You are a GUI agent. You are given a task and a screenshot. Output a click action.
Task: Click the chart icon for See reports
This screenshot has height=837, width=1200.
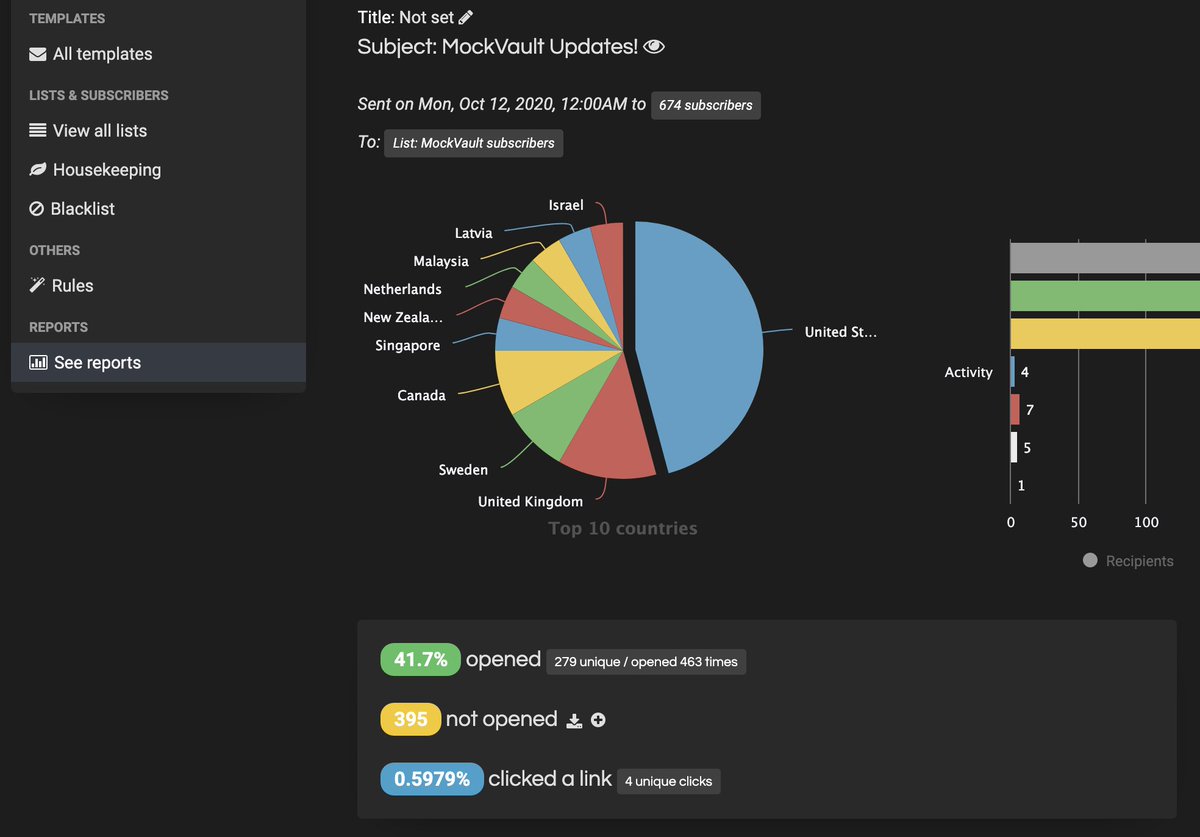coord(39,363)
